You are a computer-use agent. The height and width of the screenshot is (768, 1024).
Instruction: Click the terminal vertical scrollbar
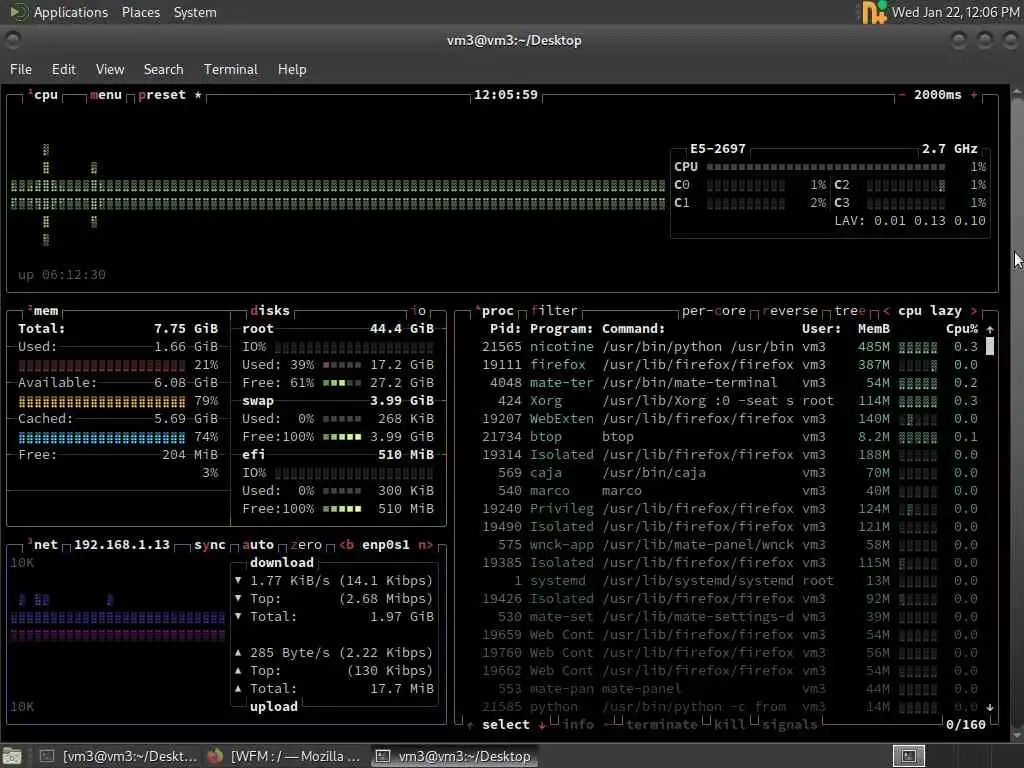pyautogui.click(x=1017, y=415)
